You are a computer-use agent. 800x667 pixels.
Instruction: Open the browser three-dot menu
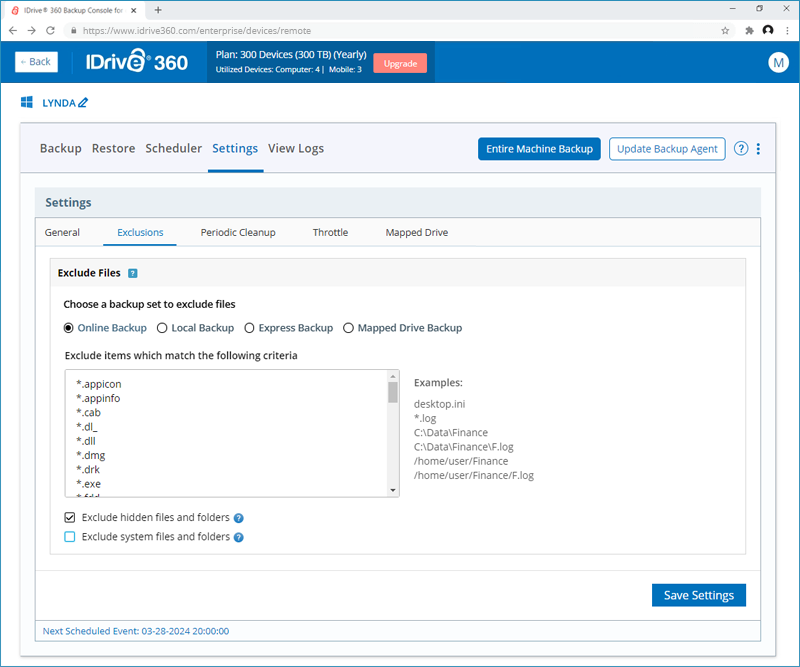(x=787, y=31)
